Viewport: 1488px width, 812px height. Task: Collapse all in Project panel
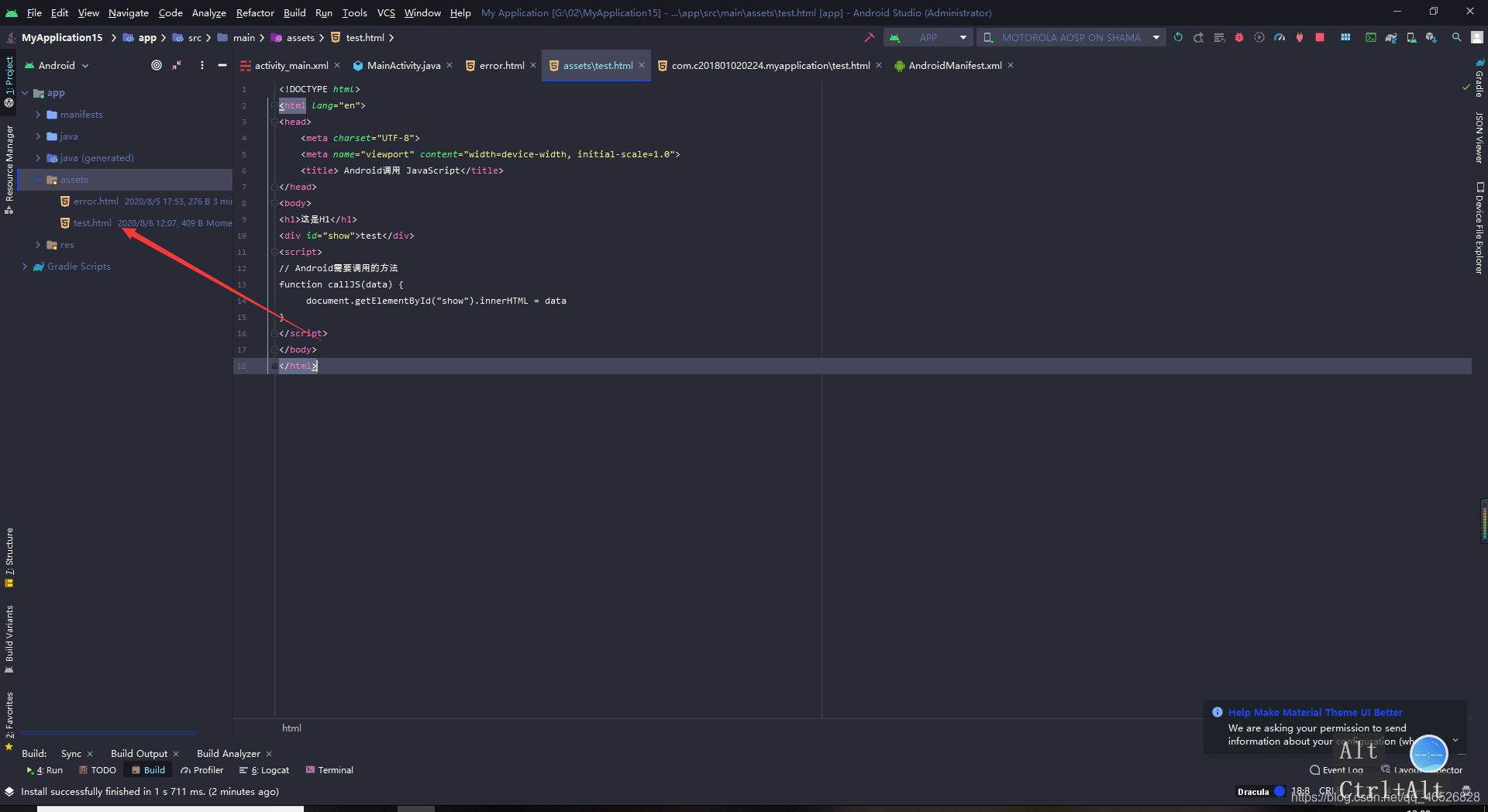tap(177, 65)
